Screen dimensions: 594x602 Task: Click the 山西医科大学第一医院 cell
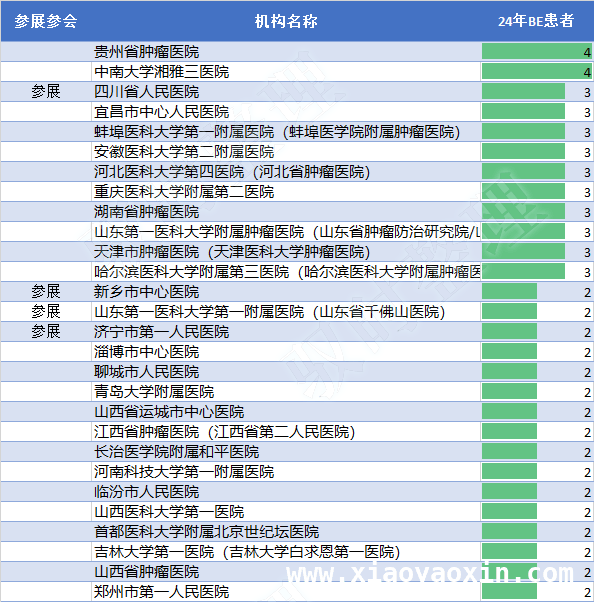[286, 511]
